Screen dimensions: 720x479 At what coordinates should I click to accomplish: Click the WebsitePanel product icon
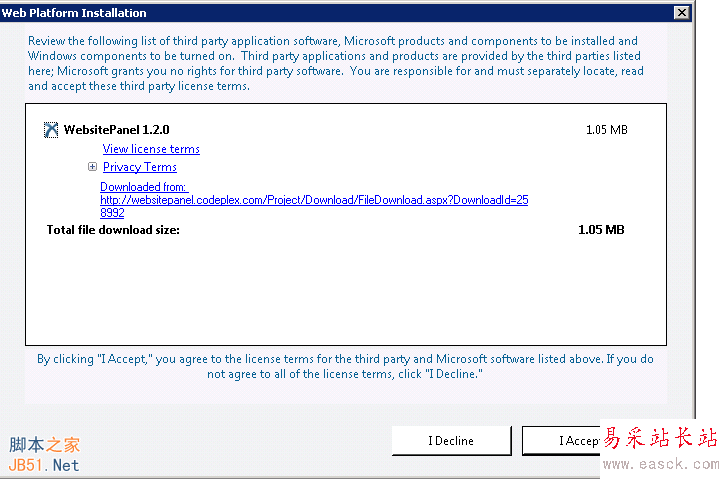point(51,130)
